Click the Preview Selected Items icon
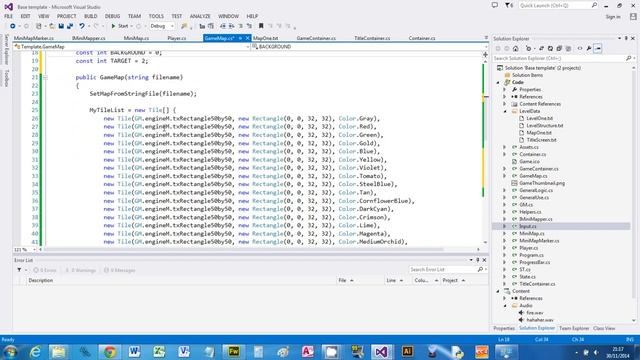The width and height of the screenshot is (640, 360). (598, 49)
